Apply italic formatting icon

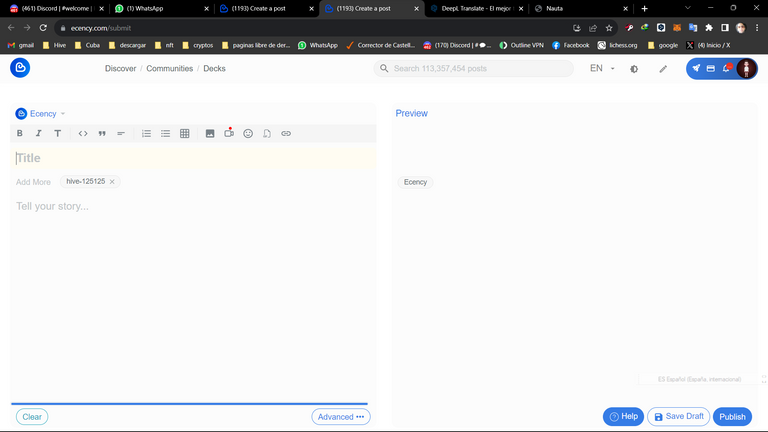tap(38, 133)
